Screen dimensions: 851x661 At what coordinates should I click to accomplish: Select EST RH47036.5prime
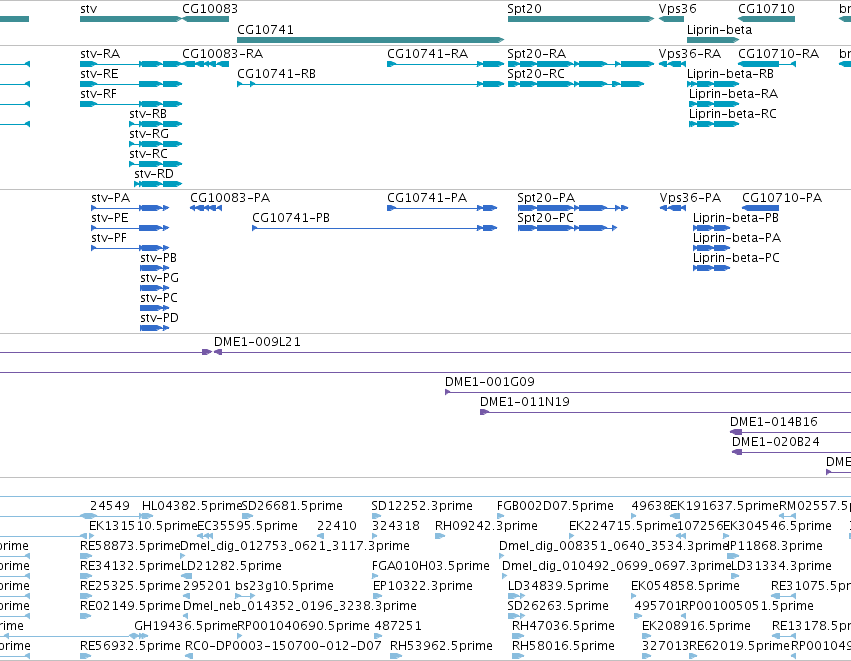(x=518, y=637)
